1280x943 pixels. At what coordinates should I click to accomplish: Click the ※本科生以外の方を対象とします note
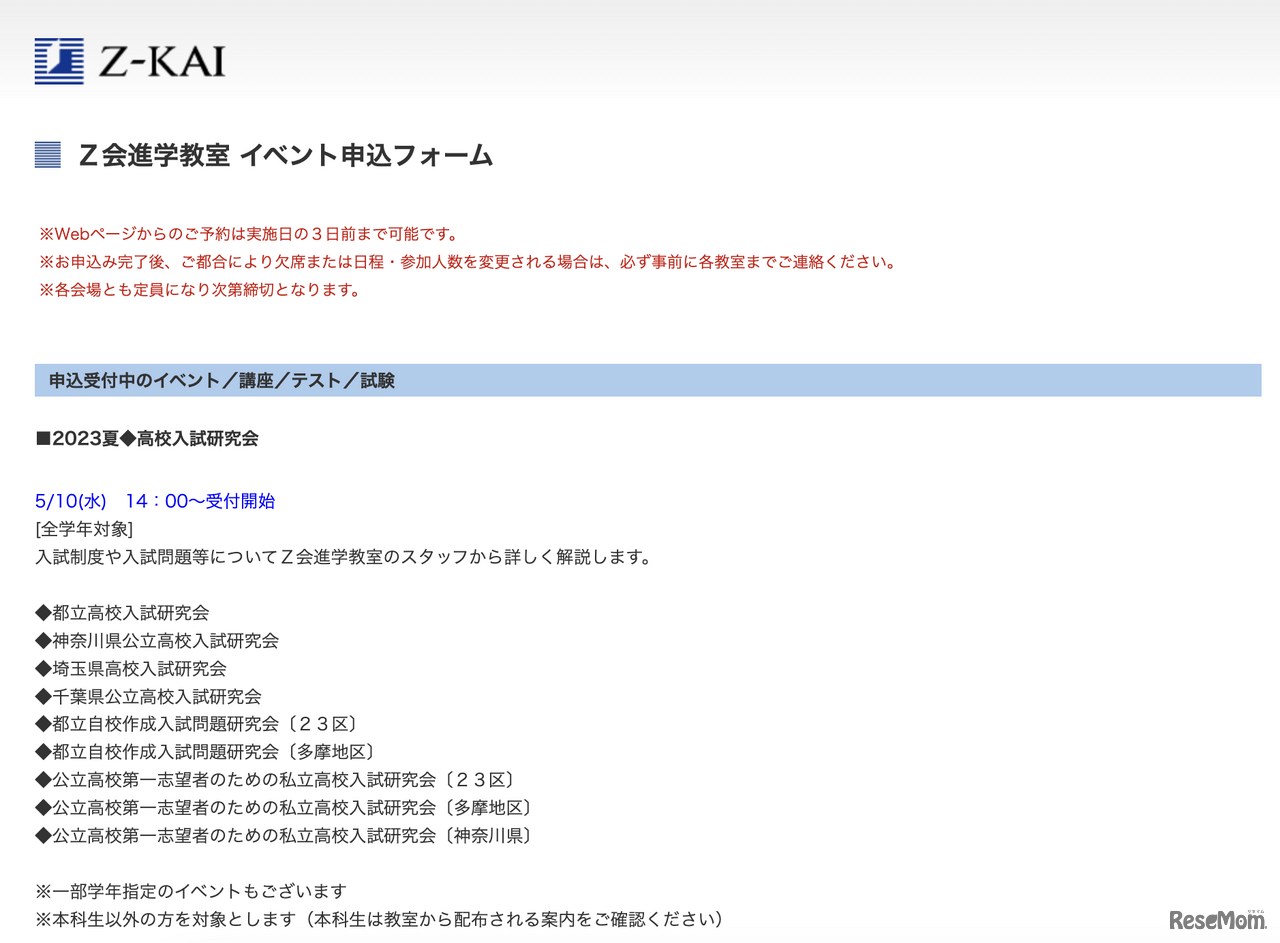click(x=375, y=918)
